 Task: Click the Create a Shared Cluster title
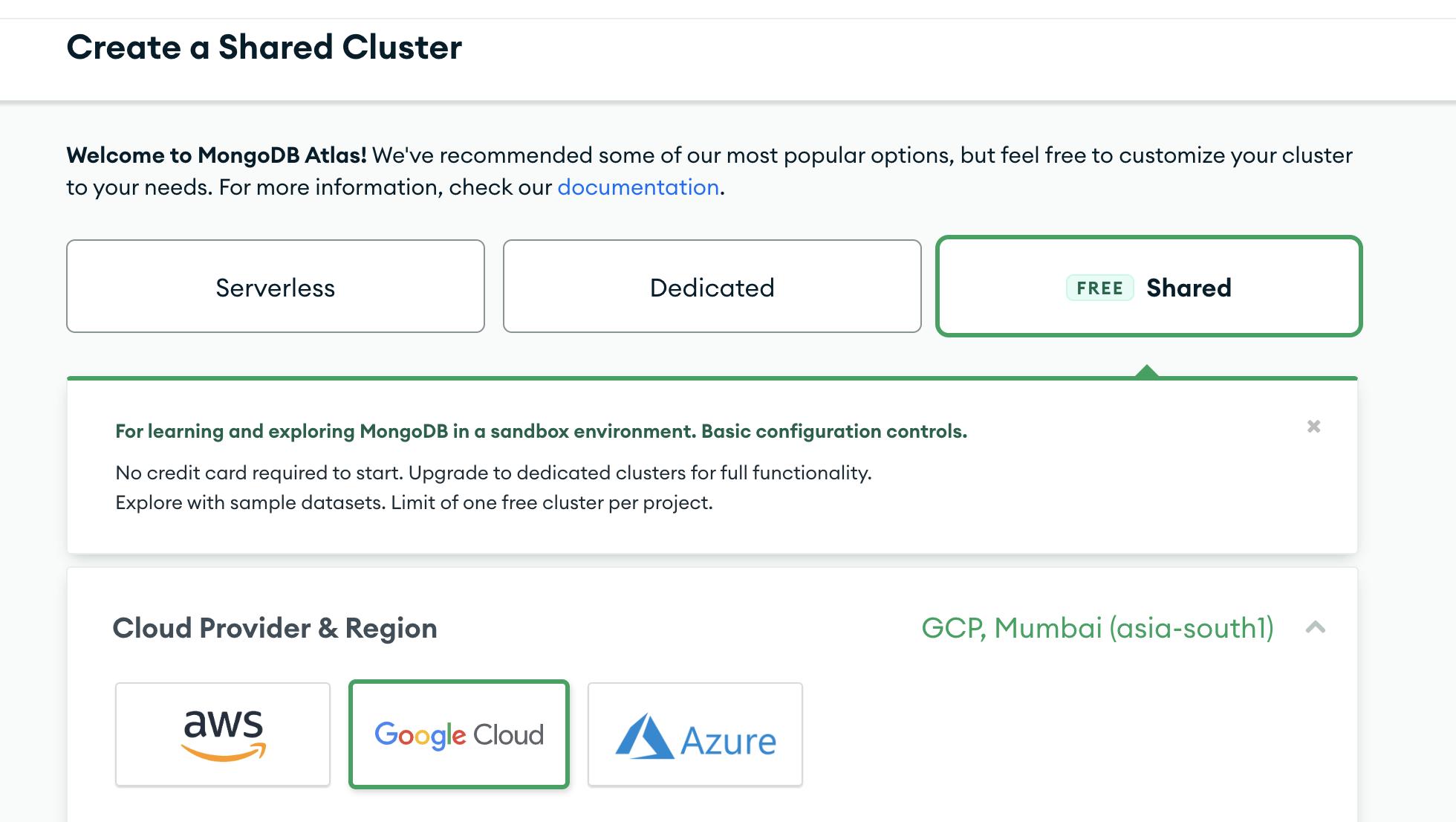pyautogui.click(x=264, y=48)
